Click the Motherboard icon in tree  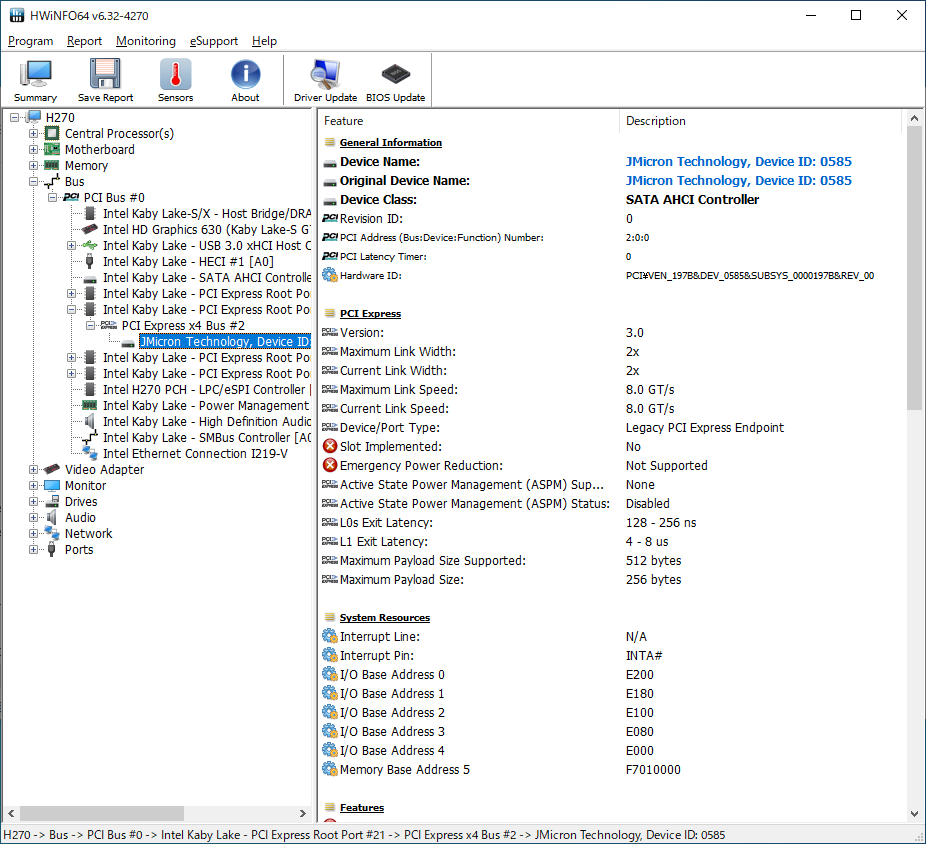tap(52, 149)
